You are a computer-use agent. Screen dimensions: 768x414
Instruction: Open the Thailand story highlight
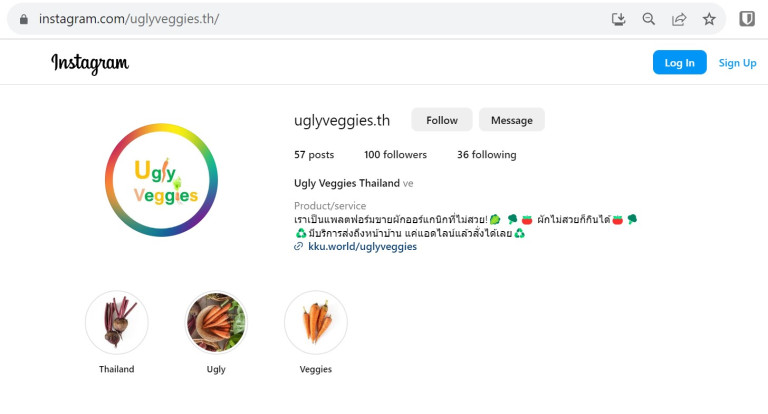(x=117, y=322)
